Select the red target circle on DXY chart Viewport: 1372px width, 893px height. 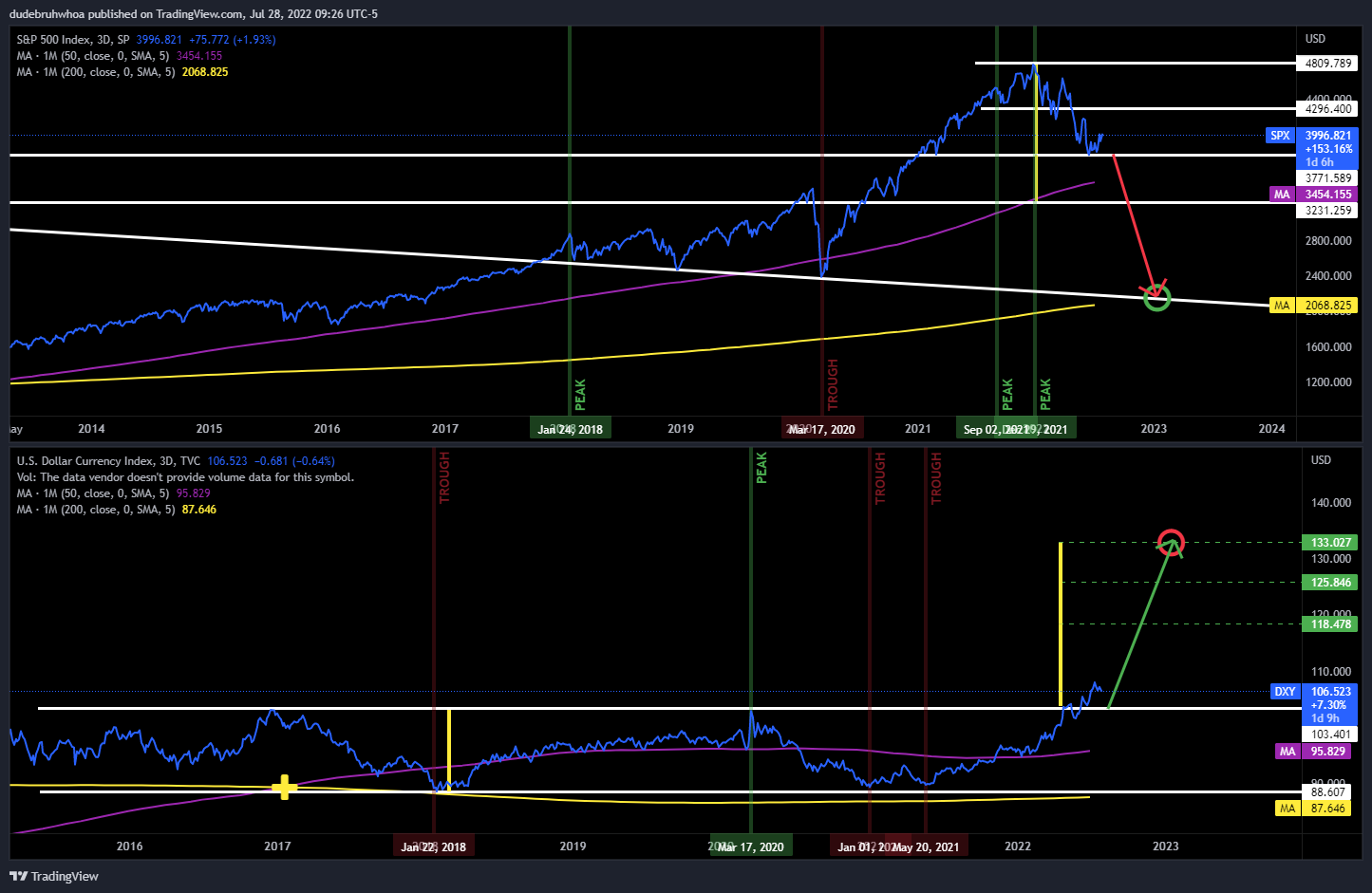1172,542
